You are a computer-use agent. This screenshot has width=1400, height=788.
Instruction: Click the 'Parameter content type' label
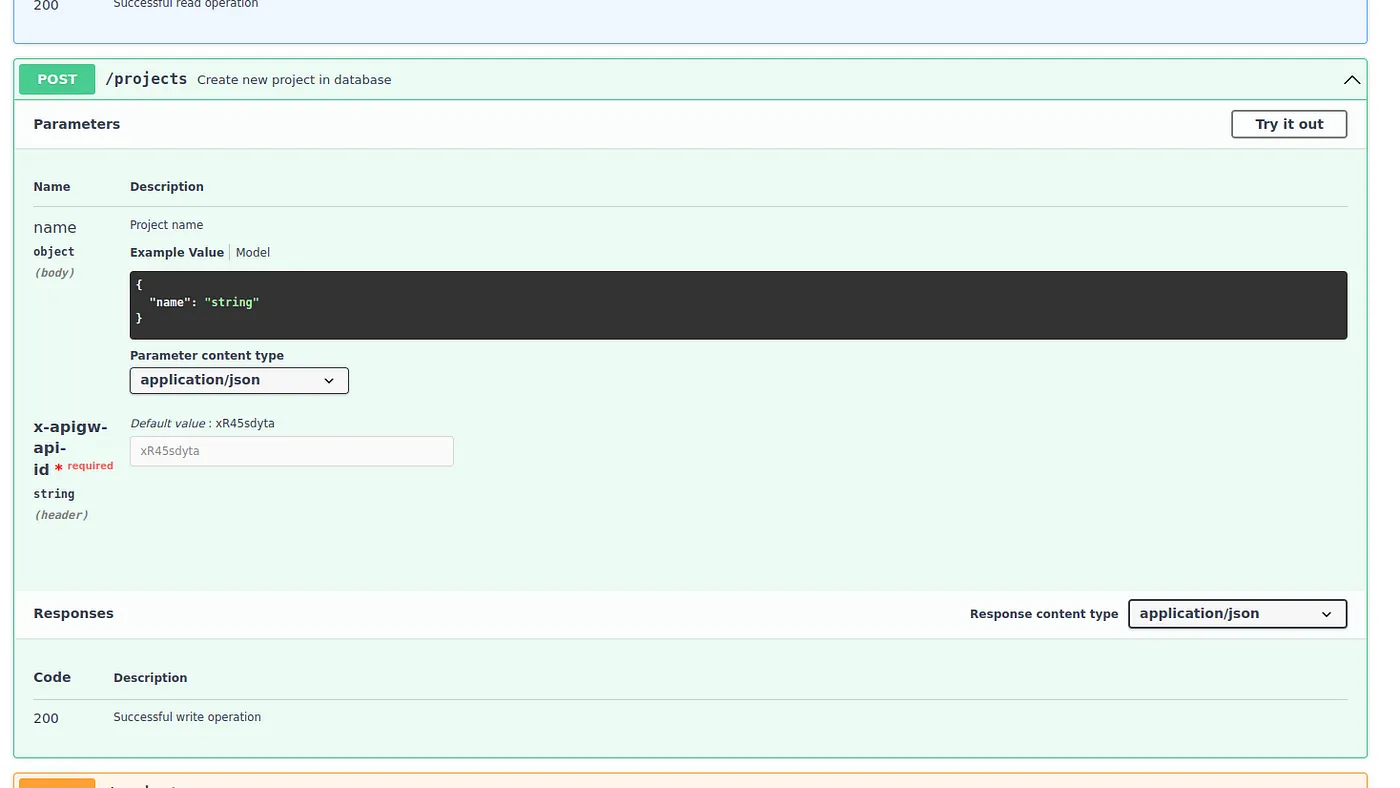(x=207, y=355)
